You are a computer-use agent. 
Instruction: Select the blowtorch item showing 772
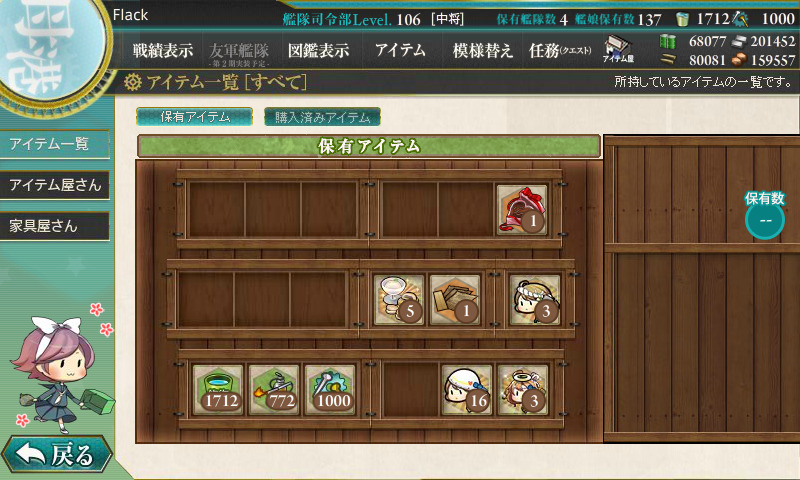tap(274, 390)
